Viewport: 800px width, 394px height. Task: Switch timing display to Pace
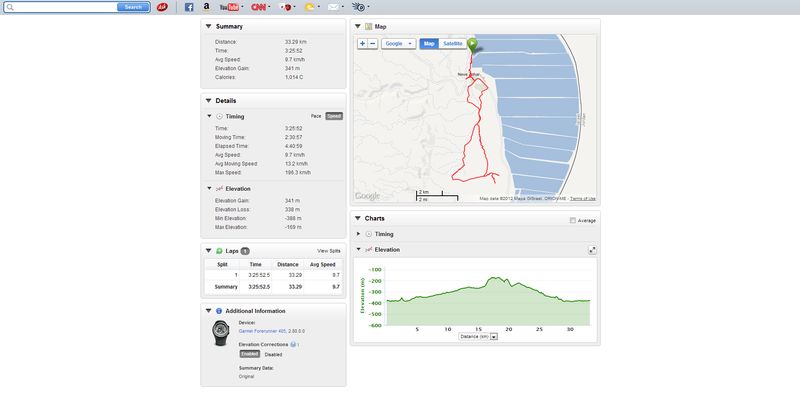[x=316, y=116]
